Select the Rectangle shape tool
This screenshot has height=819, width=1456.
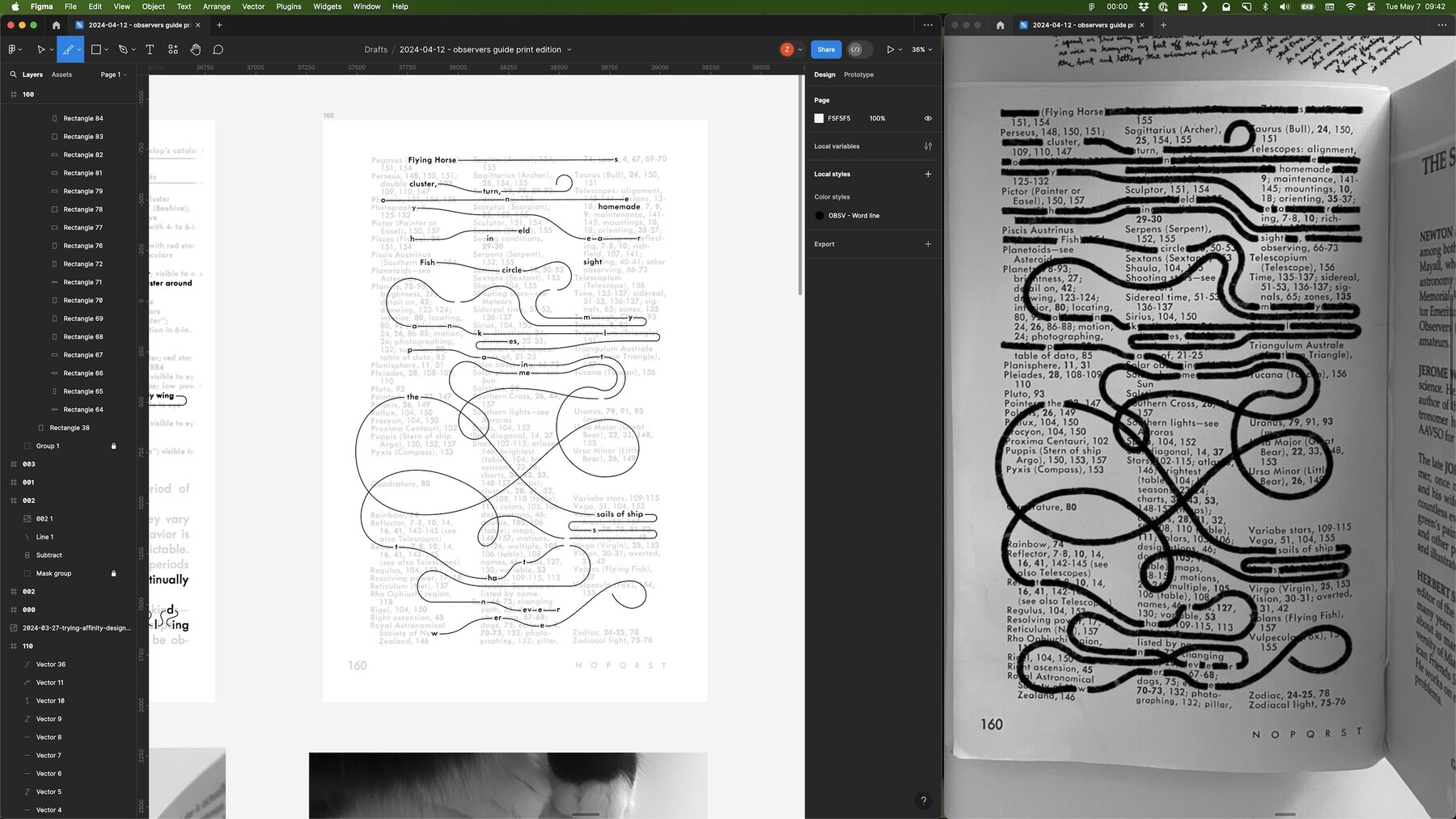coord(95,49)
